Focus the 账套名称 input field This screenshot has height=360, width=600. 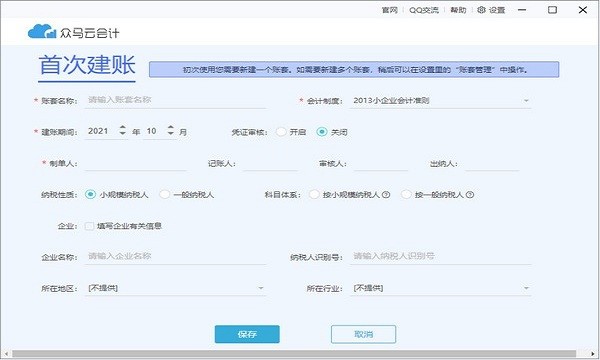[175, 100]
